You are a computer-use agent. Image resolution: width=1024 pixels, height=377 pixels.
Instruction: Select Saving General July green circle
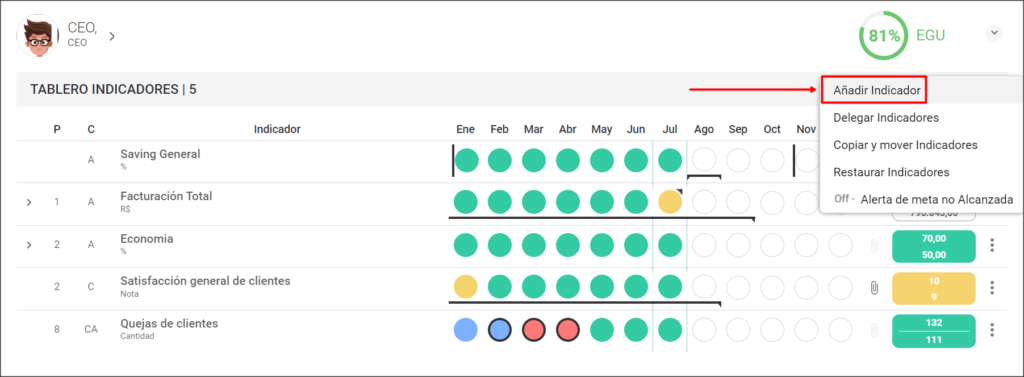pos(670,160)
